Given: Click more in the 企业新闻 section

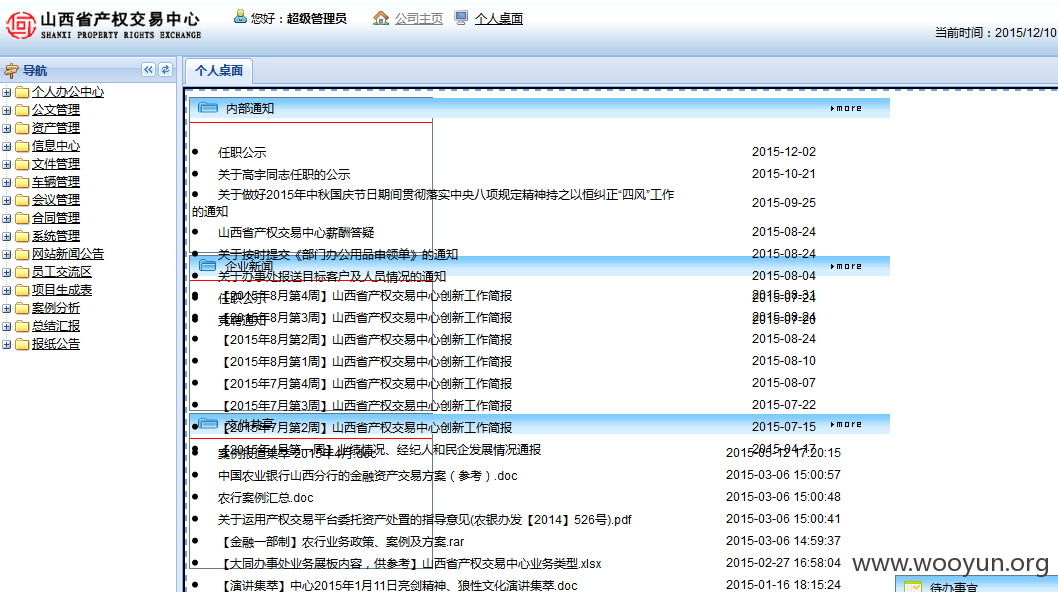Looking at the screenshot, I should pyautogui.click(x=846, y=266).
